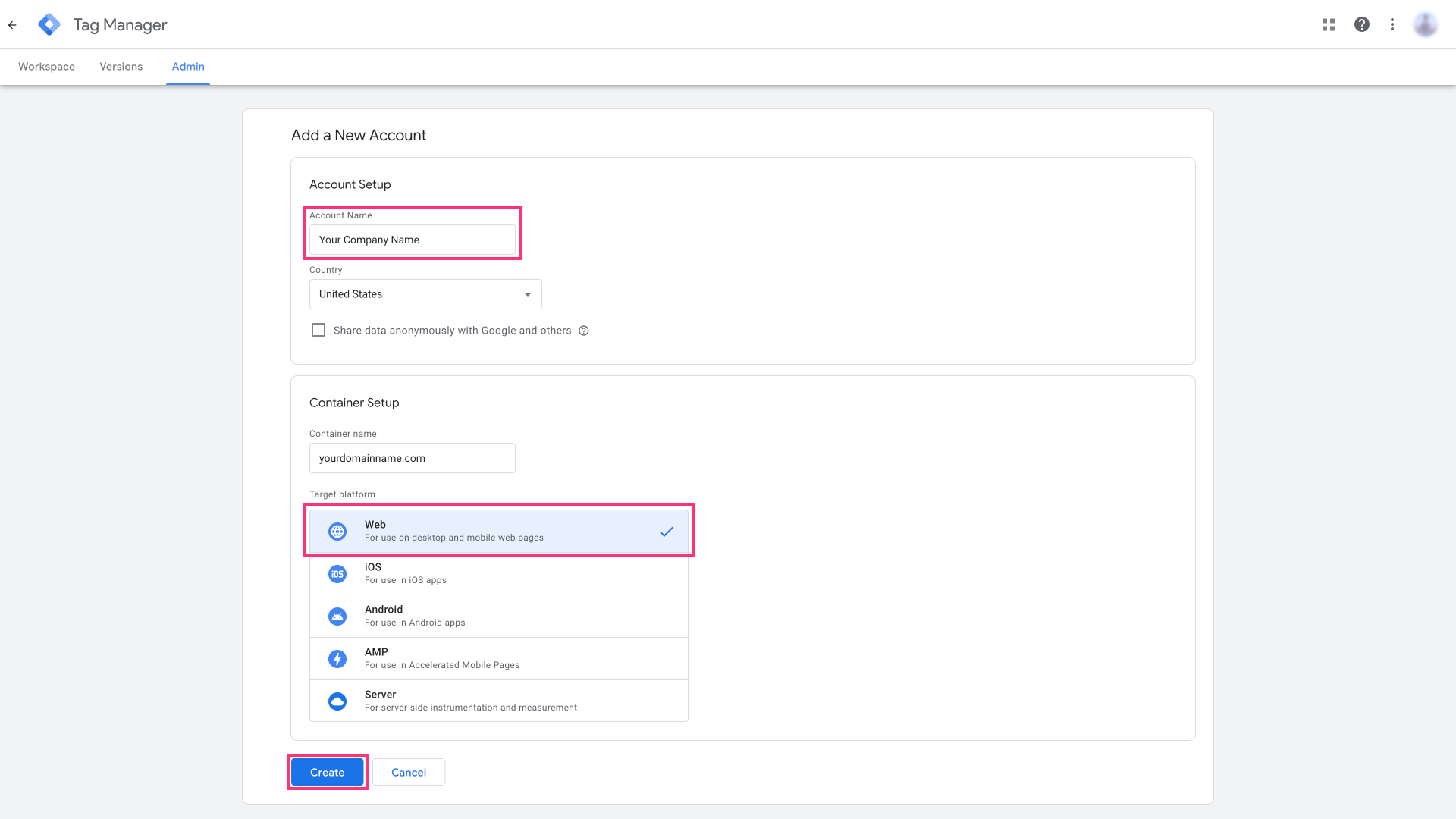The width and height of the screenshot is (1456, 819).
Task: Open the Help question mark icon
Action: 1362,24
